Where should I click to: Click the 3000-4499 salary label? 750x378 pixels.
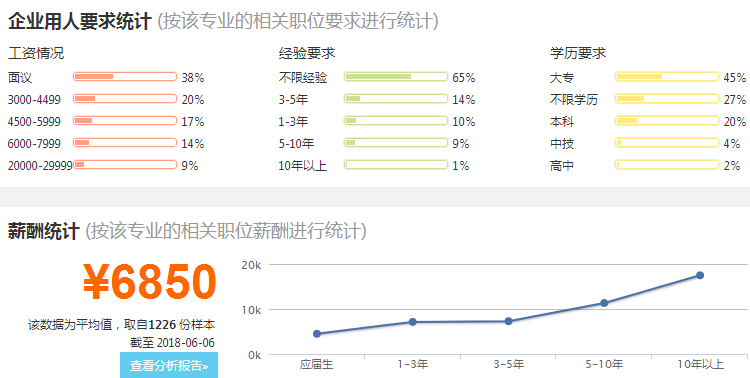point(34,100)
